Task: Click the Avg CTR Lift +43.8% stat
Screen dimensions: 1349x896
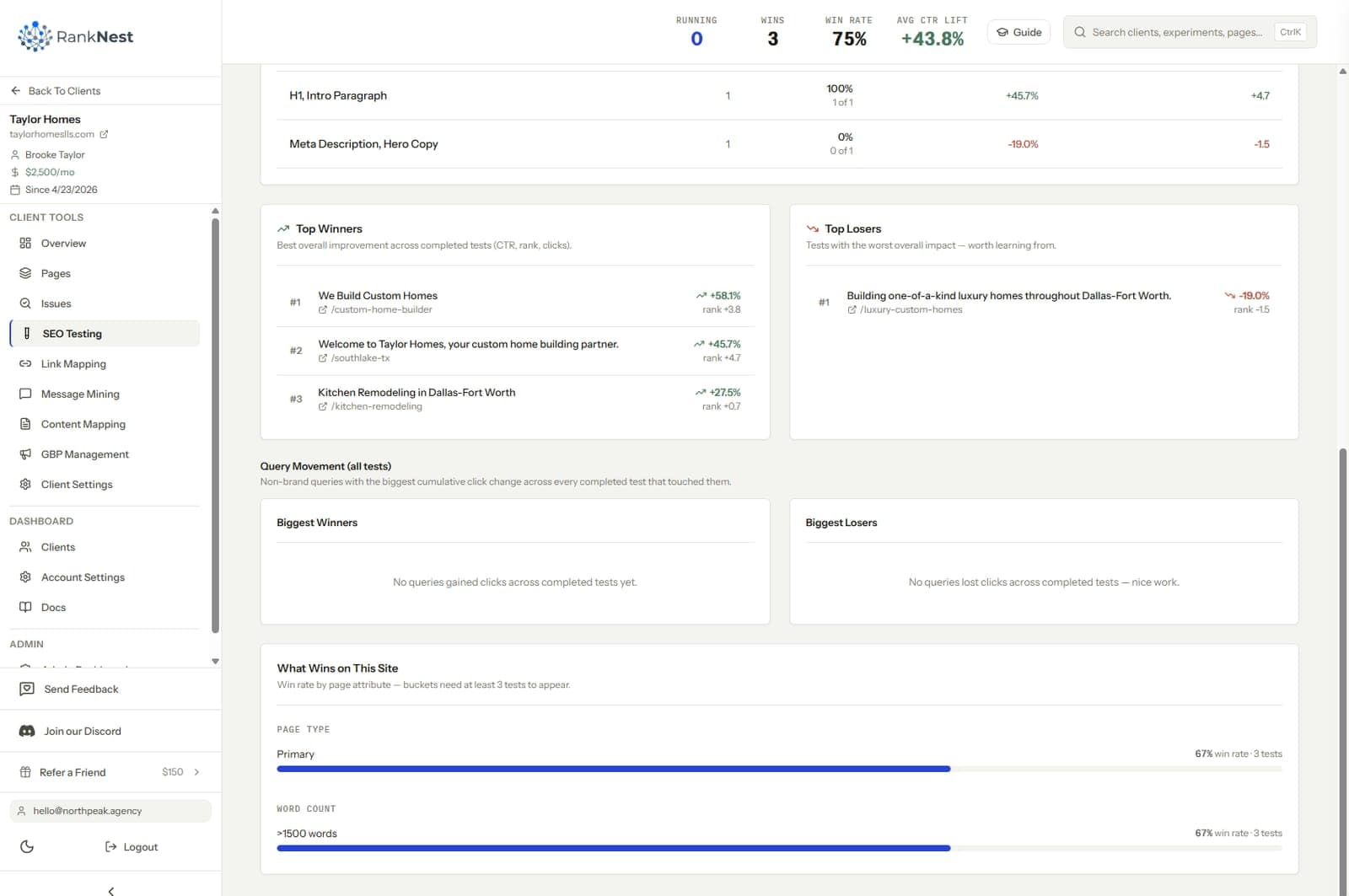Action: [x=932, y=32]
